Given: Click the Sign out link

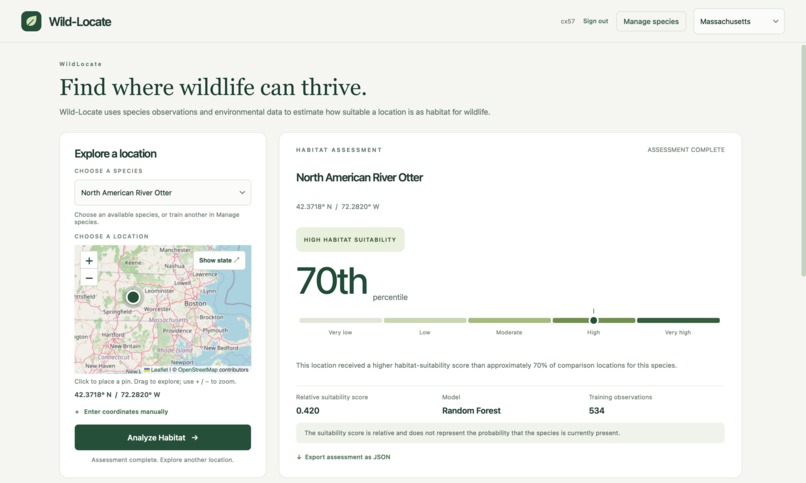Looking at the screenshot, I should pos(595,21).
